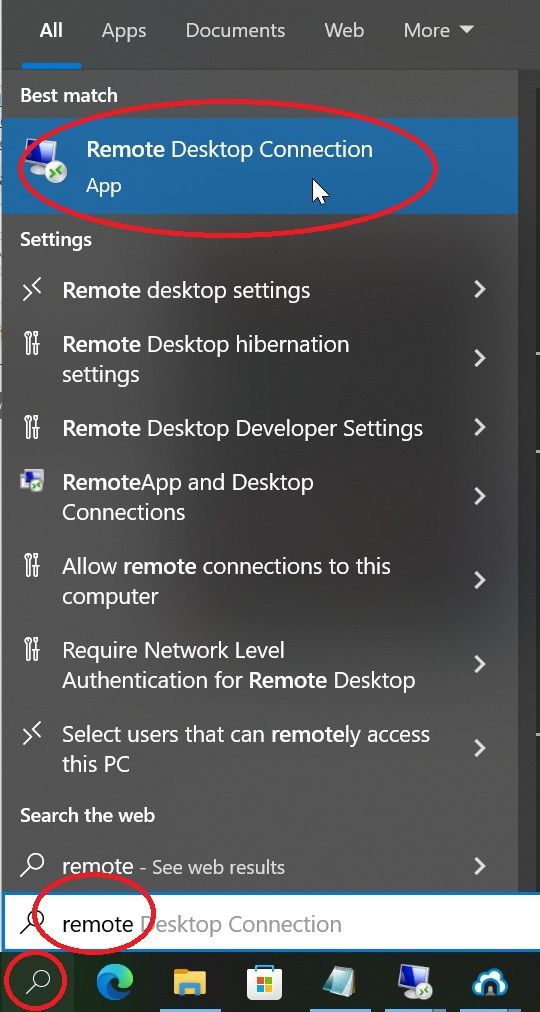Open File Explorer from the taskbar
The width and height of the screenshot is (540, 1012).
click(190, 983)
